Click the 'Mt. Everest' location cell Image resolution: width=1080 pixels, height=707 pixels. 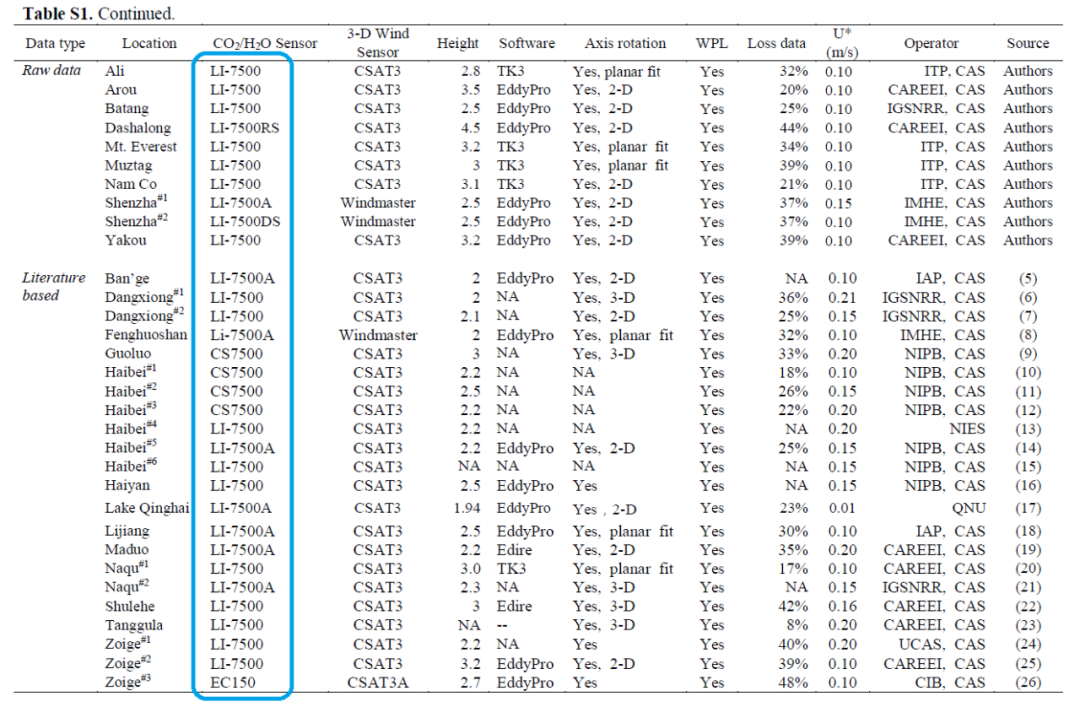[141, 147]
